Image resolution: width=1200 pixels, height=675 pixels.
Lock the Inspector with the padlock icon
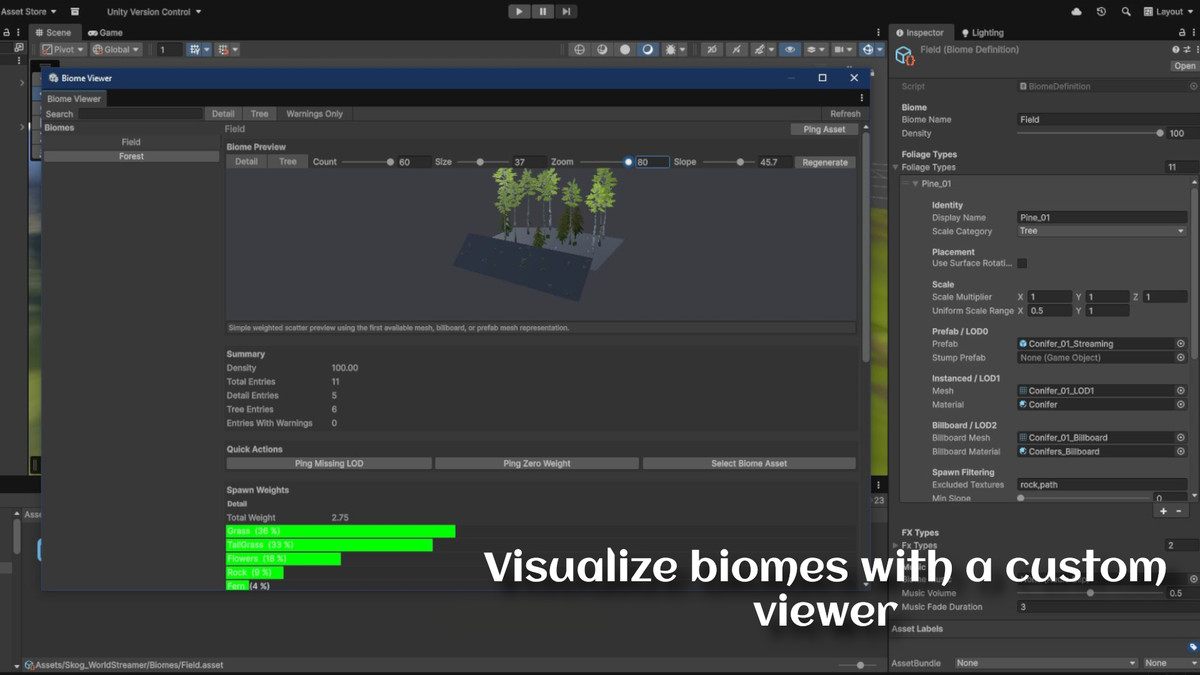tap(1181, 32)
